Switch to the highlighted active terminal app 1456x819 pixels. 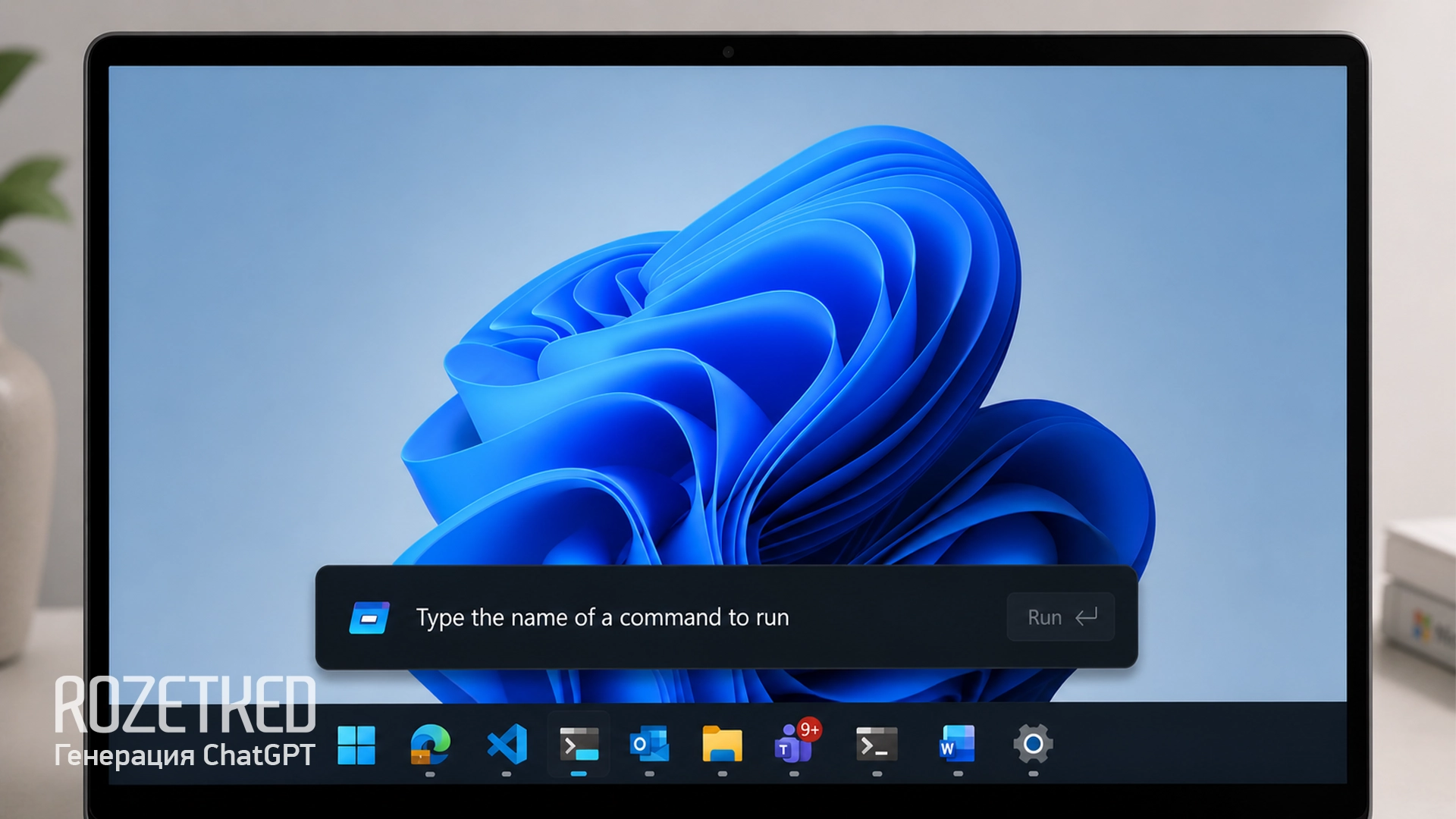pos(579,745)
